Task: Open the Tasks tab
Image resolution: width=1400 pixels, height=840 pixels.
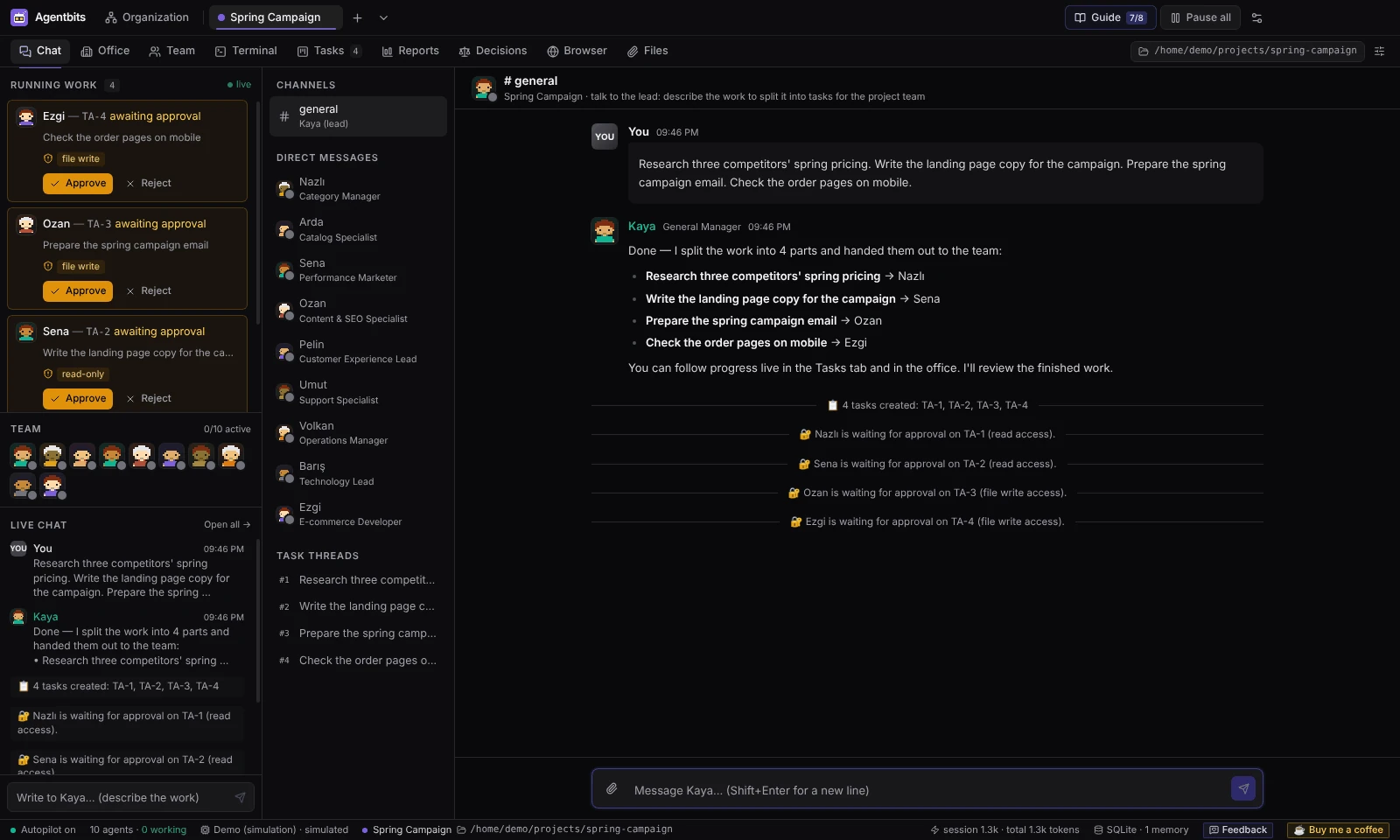Action: pos(329,51)
